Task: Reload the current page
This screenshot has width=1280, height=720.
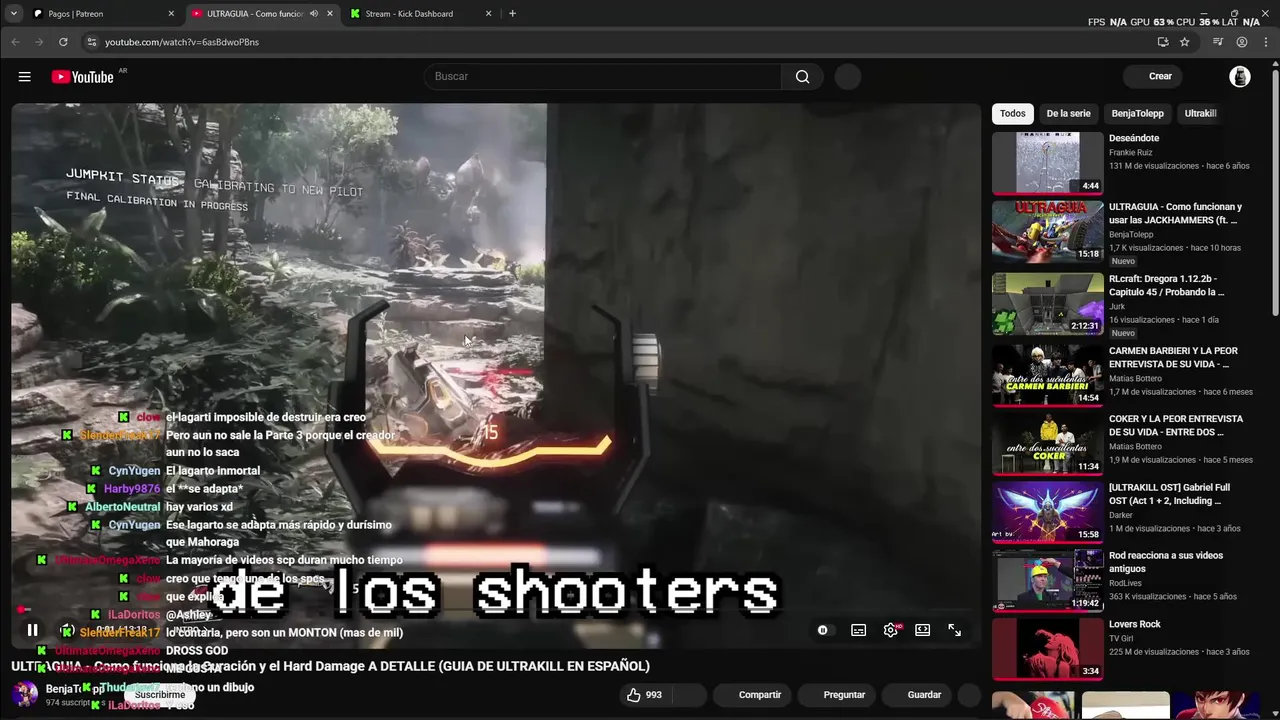Action: 63,42
